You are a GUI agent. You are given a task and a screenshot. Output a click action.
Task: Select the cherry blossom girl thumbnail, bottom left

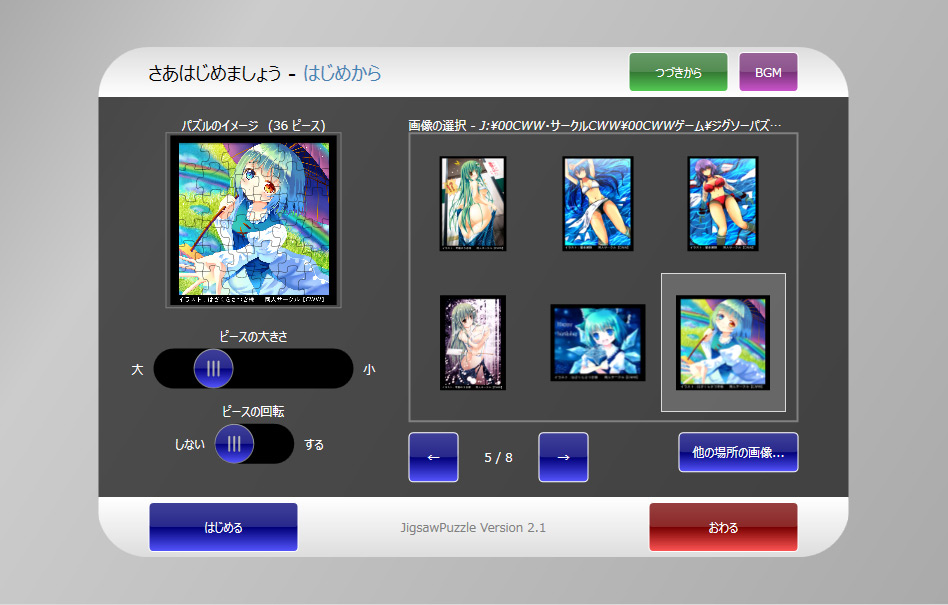coord(473,342)
